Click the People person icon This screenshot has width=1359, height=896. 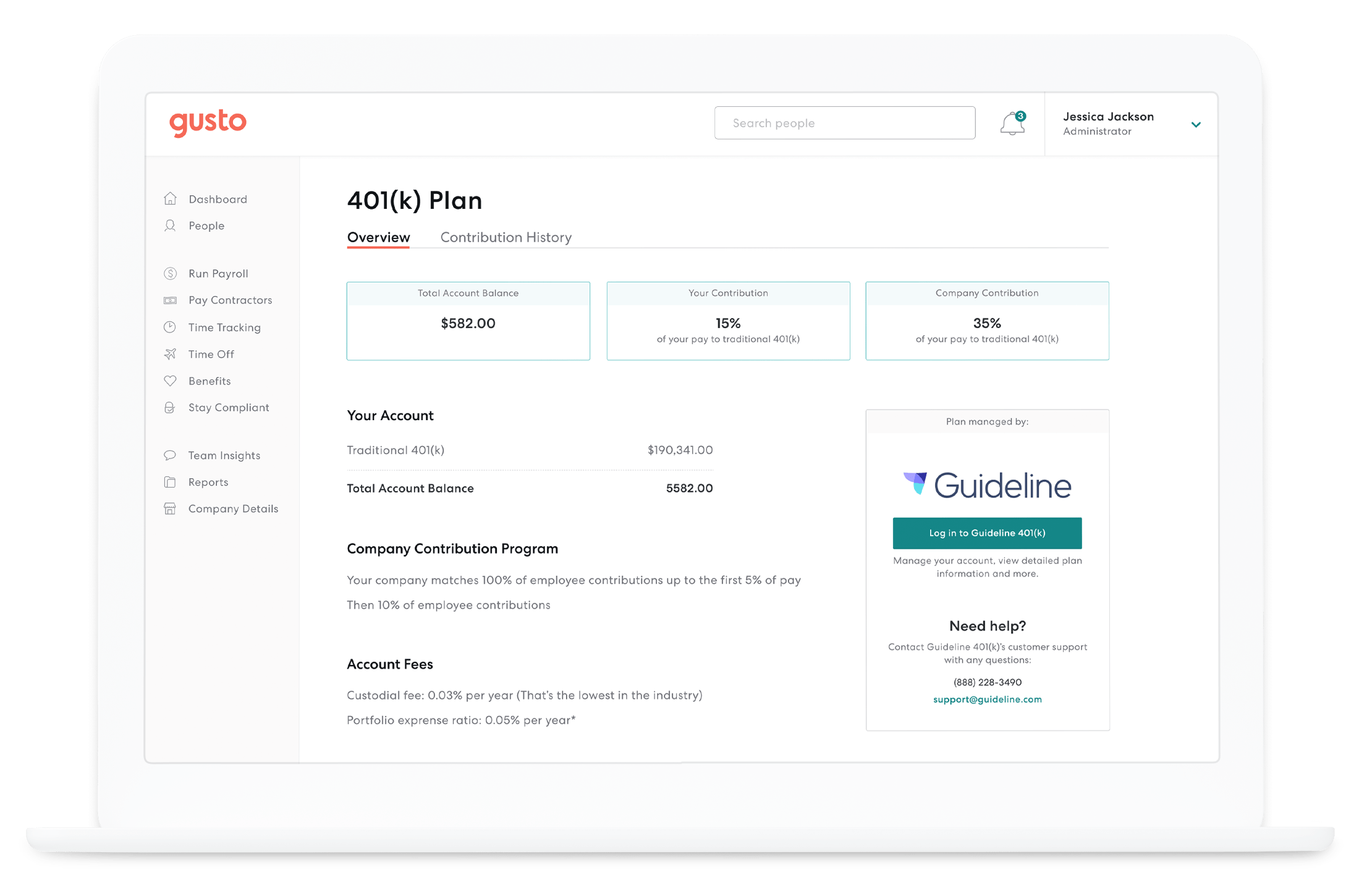pos(170,226)
